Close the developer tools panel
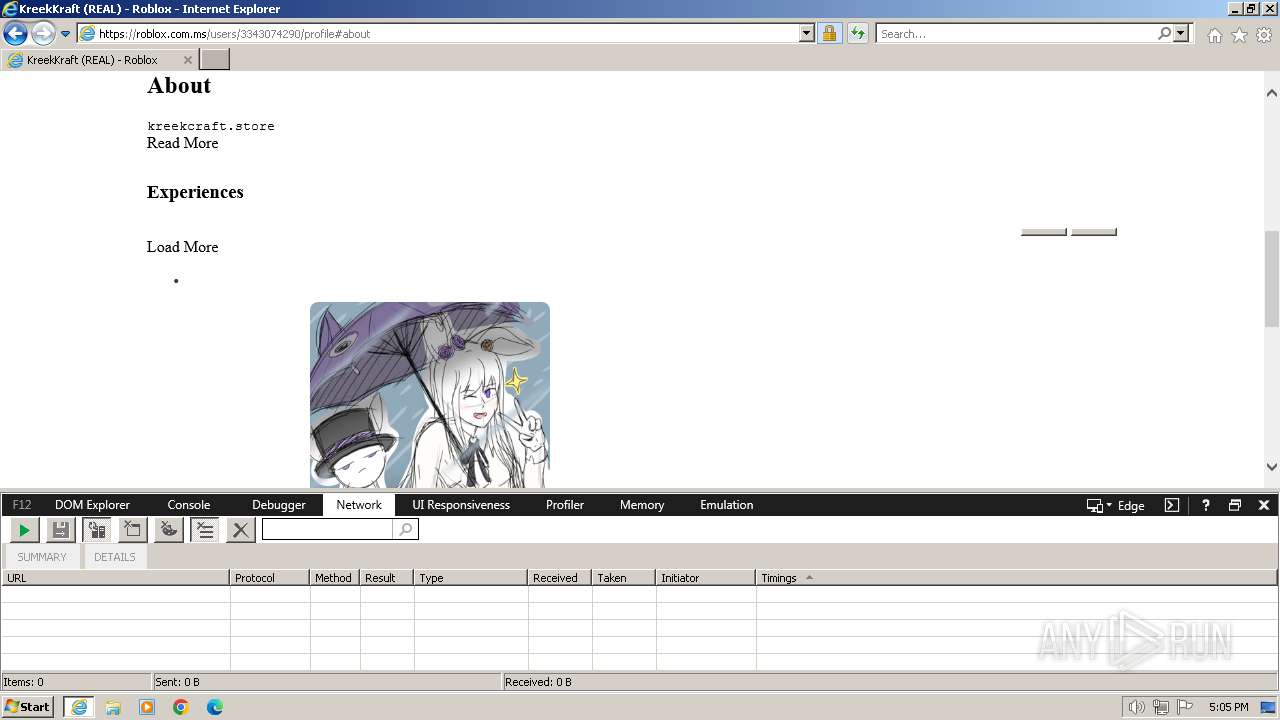The image size is (1280, 720). (x=1264, y=505)
